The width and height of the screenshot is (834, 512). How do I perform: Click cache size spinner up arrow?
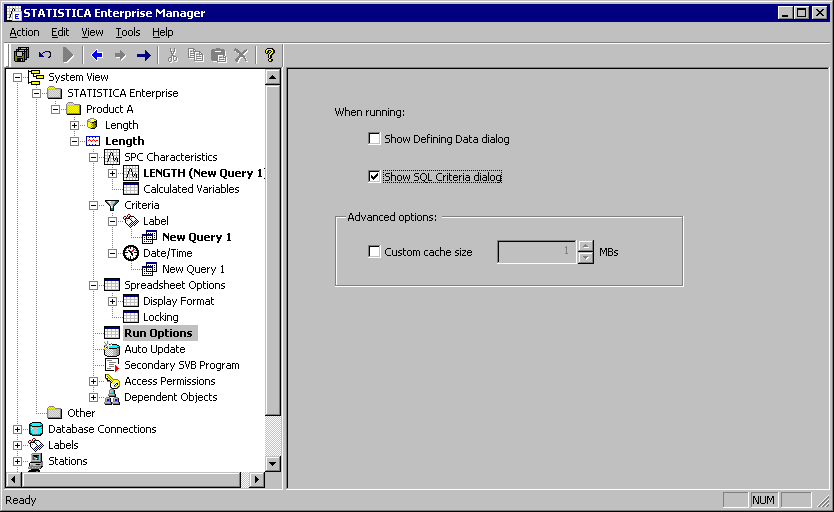coord(585,247)
